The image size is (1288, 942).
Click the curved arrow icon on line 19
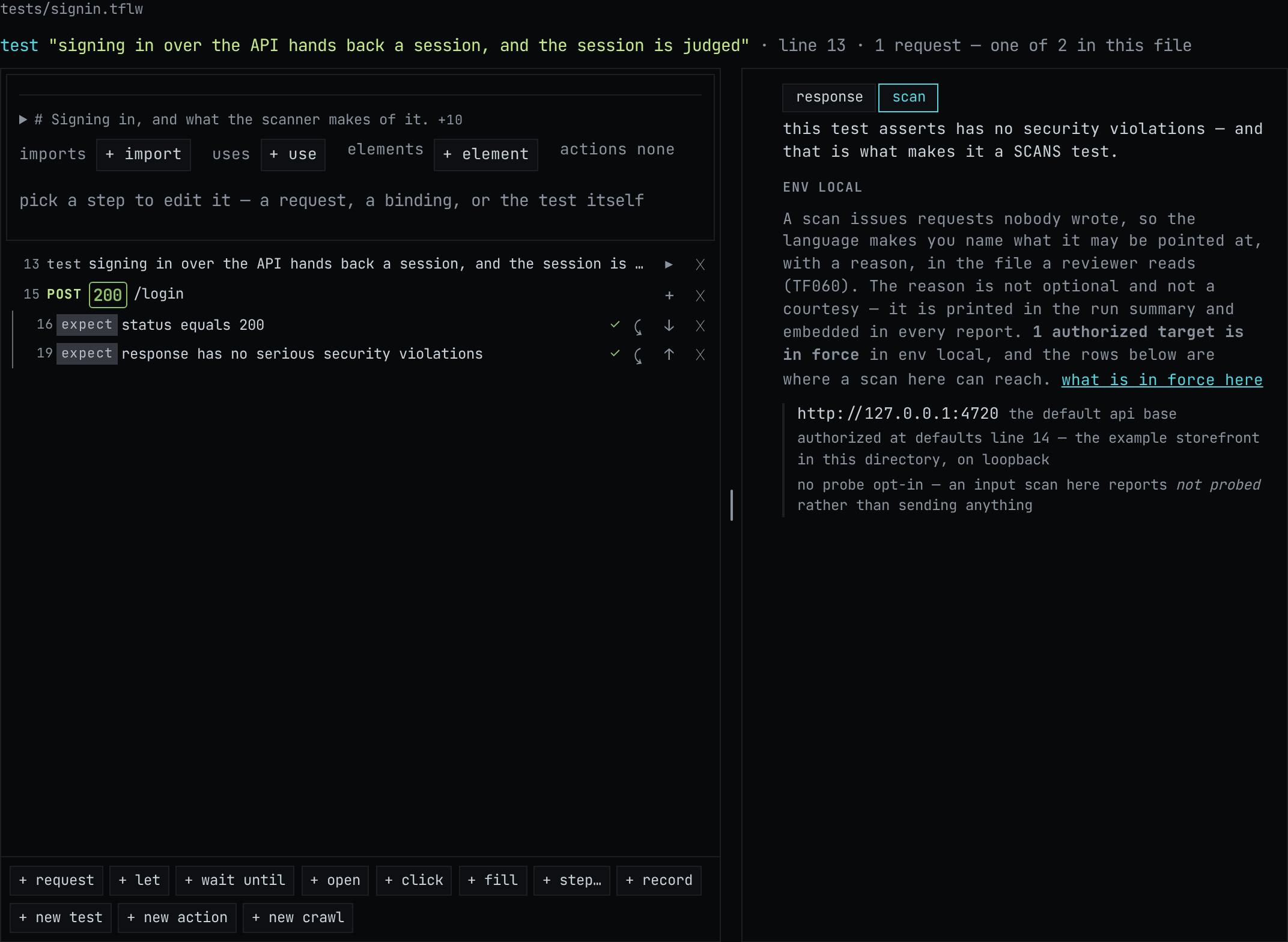pyautogui.click(x=638, y=355)
